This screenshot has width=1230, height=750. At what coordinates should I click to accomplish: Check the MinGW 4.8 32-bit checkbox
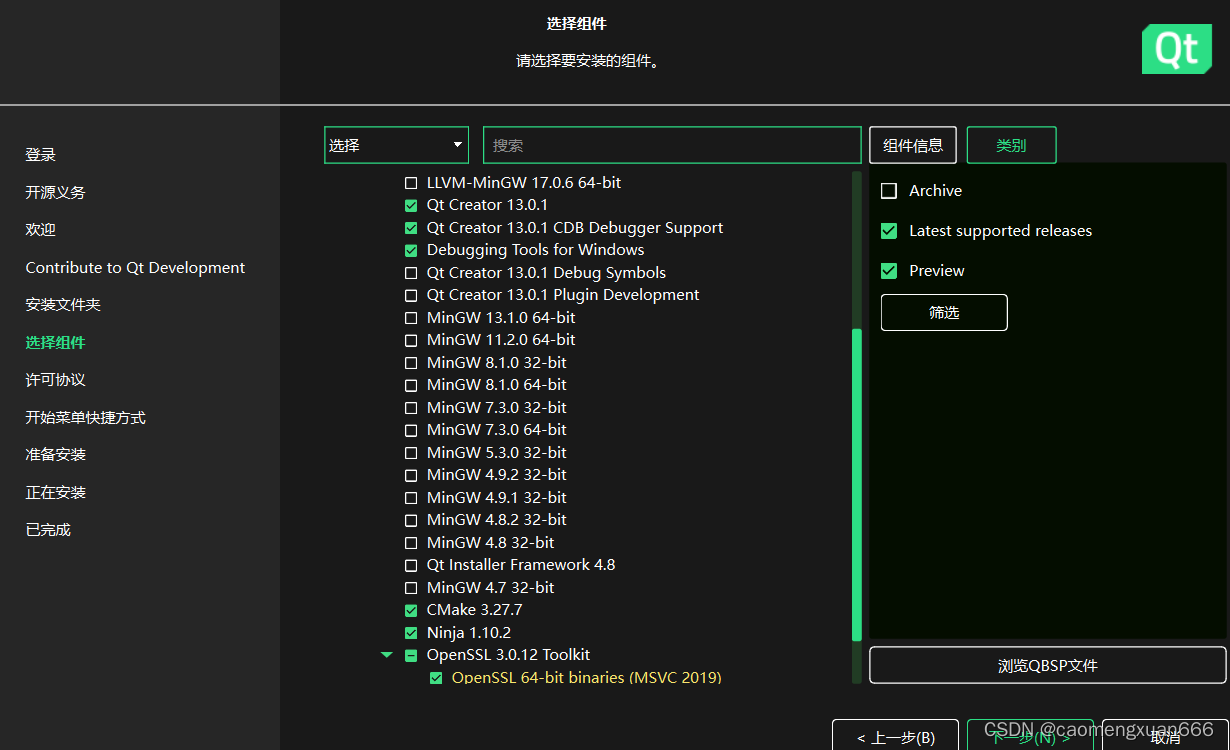coord(411,544)
